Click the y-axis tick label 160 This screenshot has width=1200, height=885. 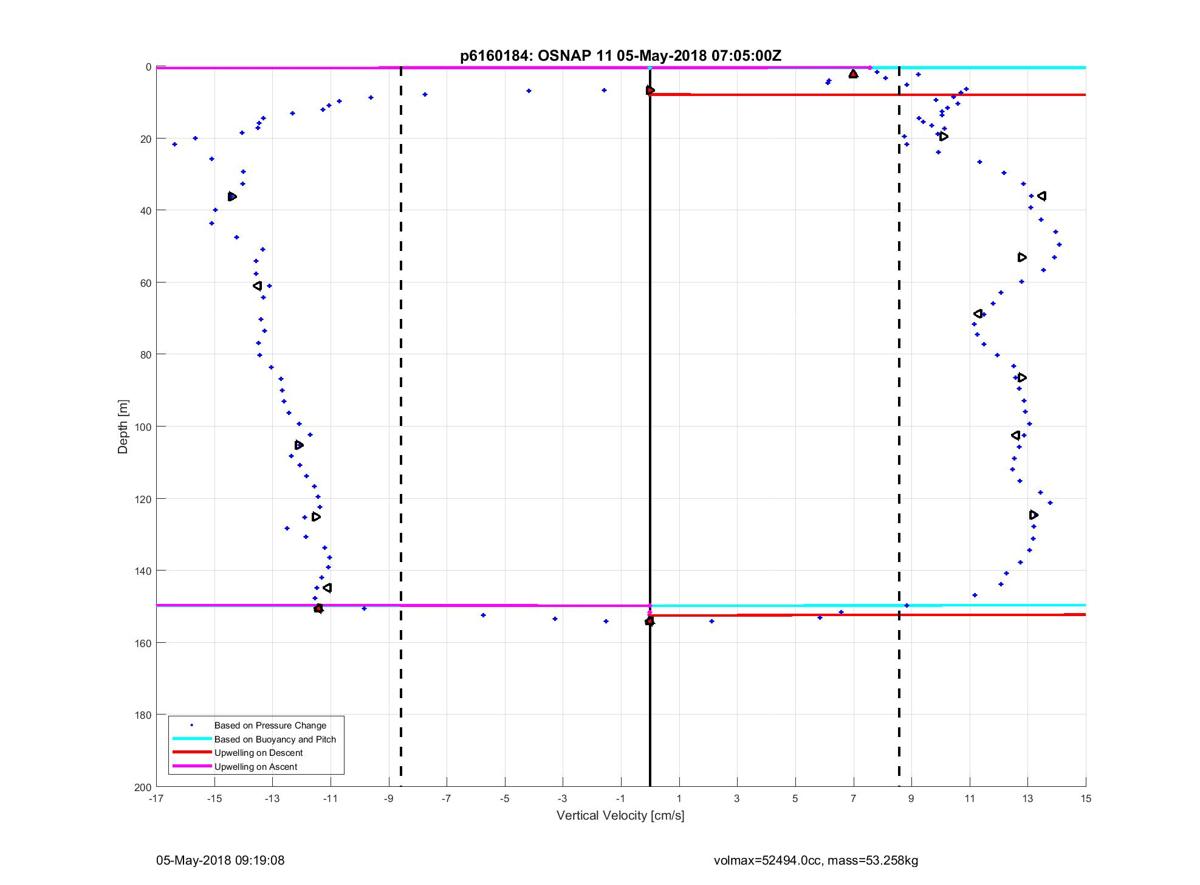(141, 643)
